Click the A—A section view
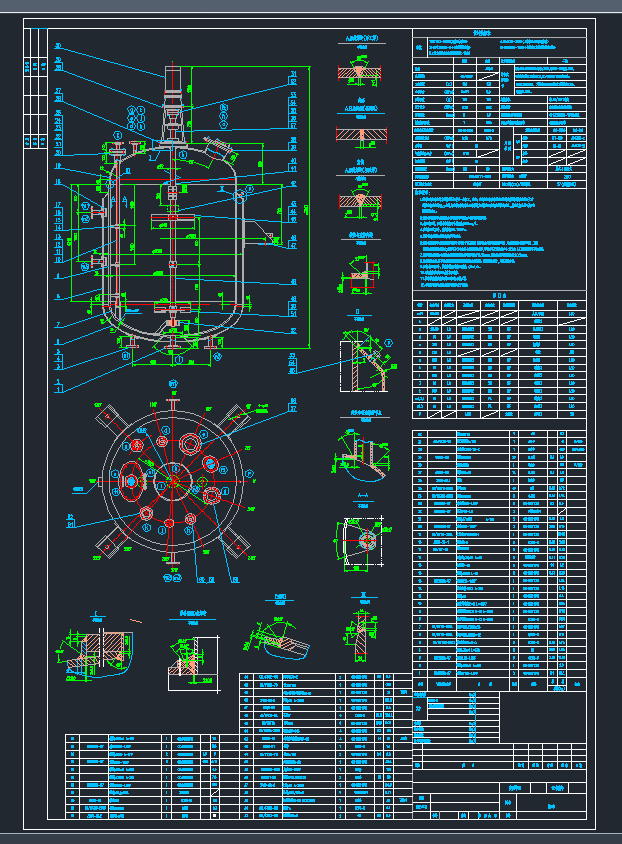This screenshot has height=844, width=622. [357, 545]
